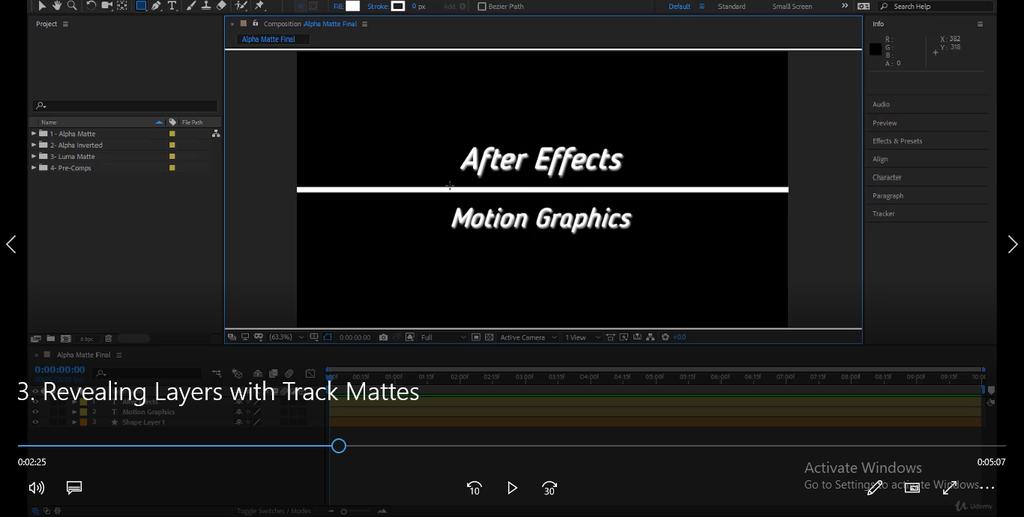This screenshot has width=1024, height=517.
Task: Open the Full resolution dropdown
Action: click(443, 337)
